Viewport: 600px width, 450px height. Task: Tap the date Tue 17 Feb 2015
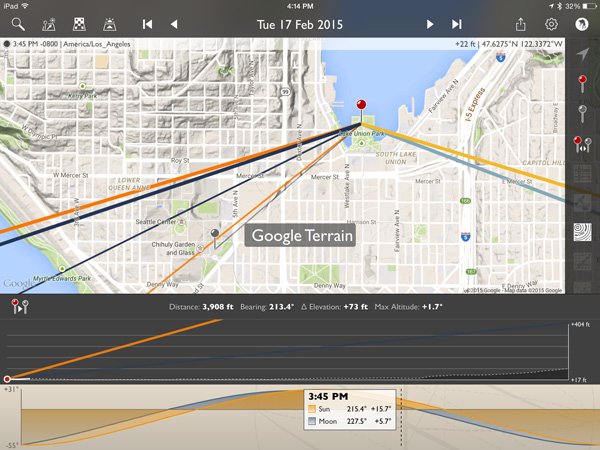coord(300,23)
